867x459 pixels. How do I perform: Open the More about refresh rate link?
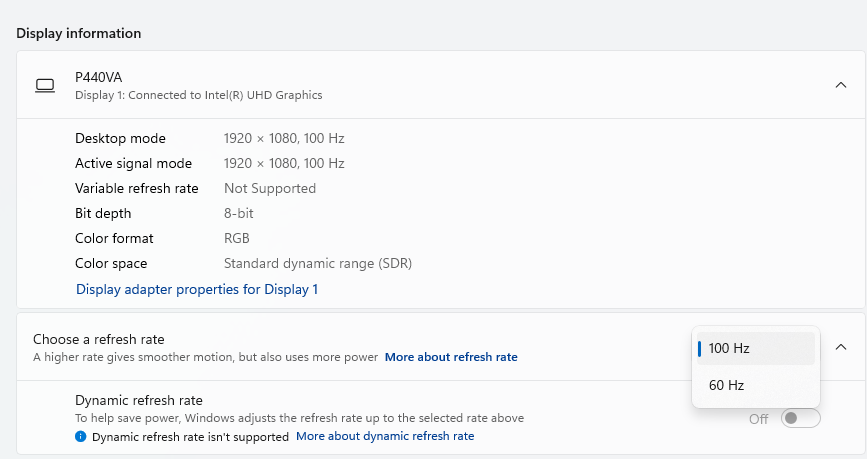[x=451, y=357]
